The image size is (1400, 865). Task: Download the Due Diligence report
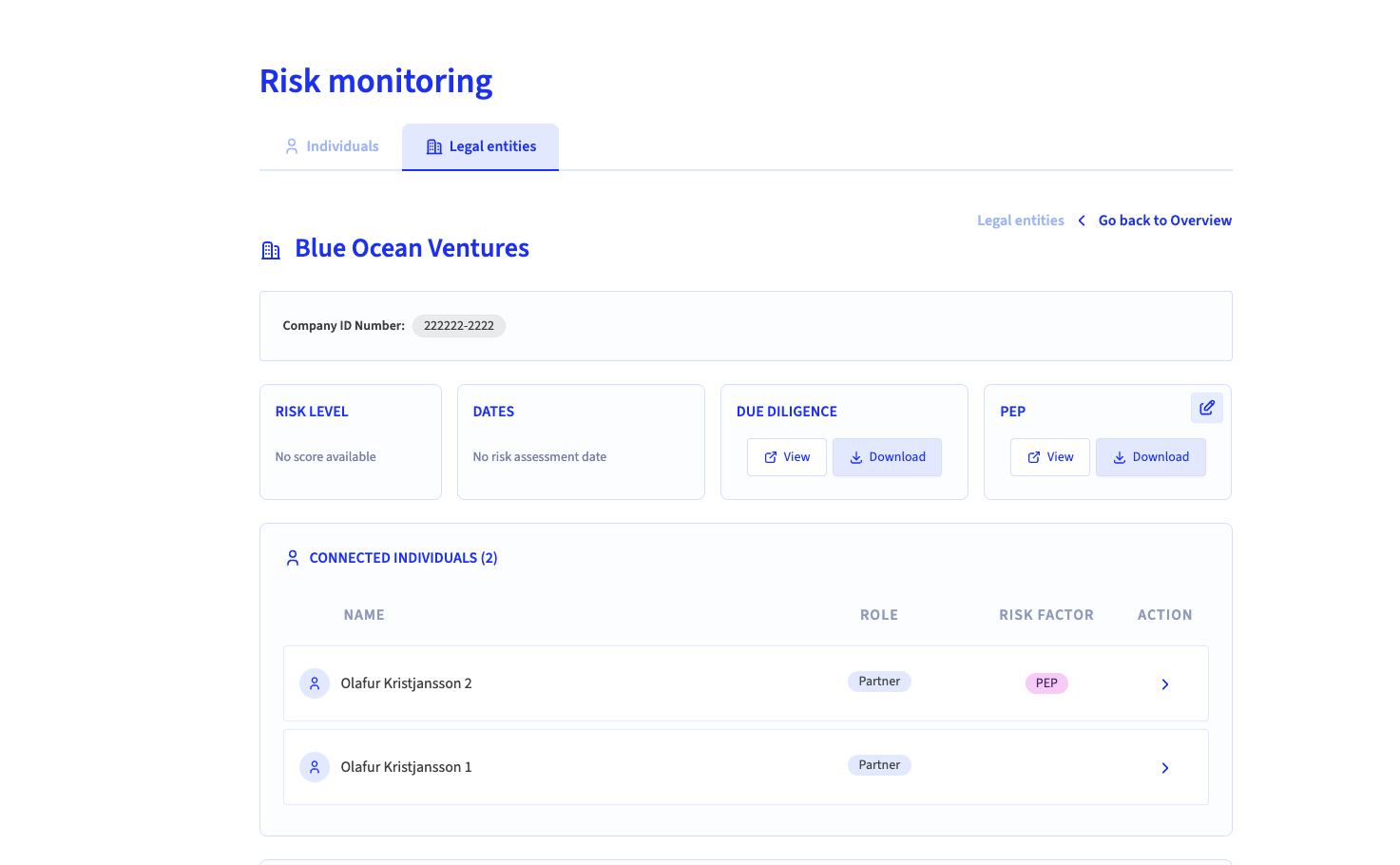coord(887,457)
